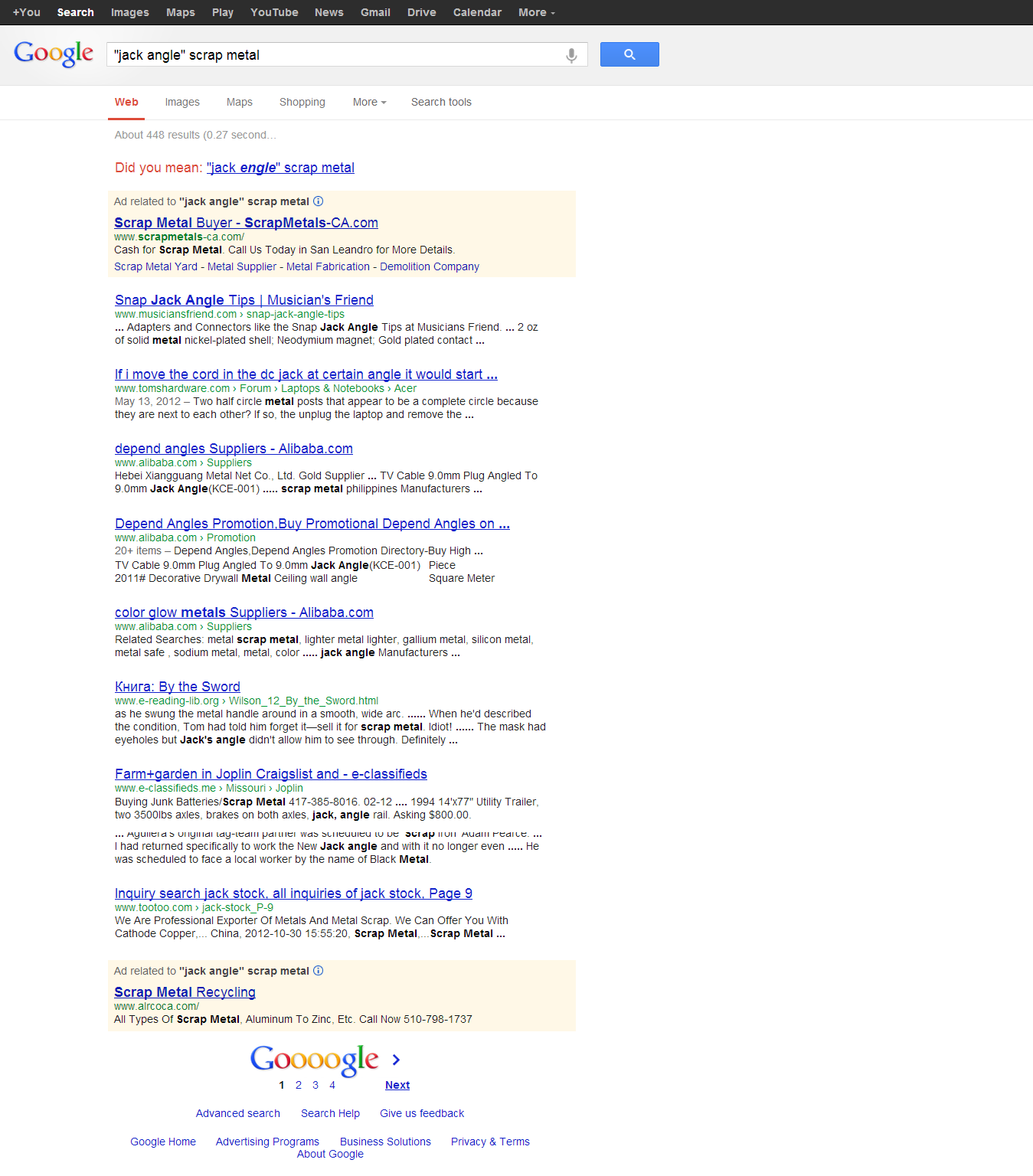Open Advertising Programs footer link
1033x1176 pixels.
[x=267, y=1142]
